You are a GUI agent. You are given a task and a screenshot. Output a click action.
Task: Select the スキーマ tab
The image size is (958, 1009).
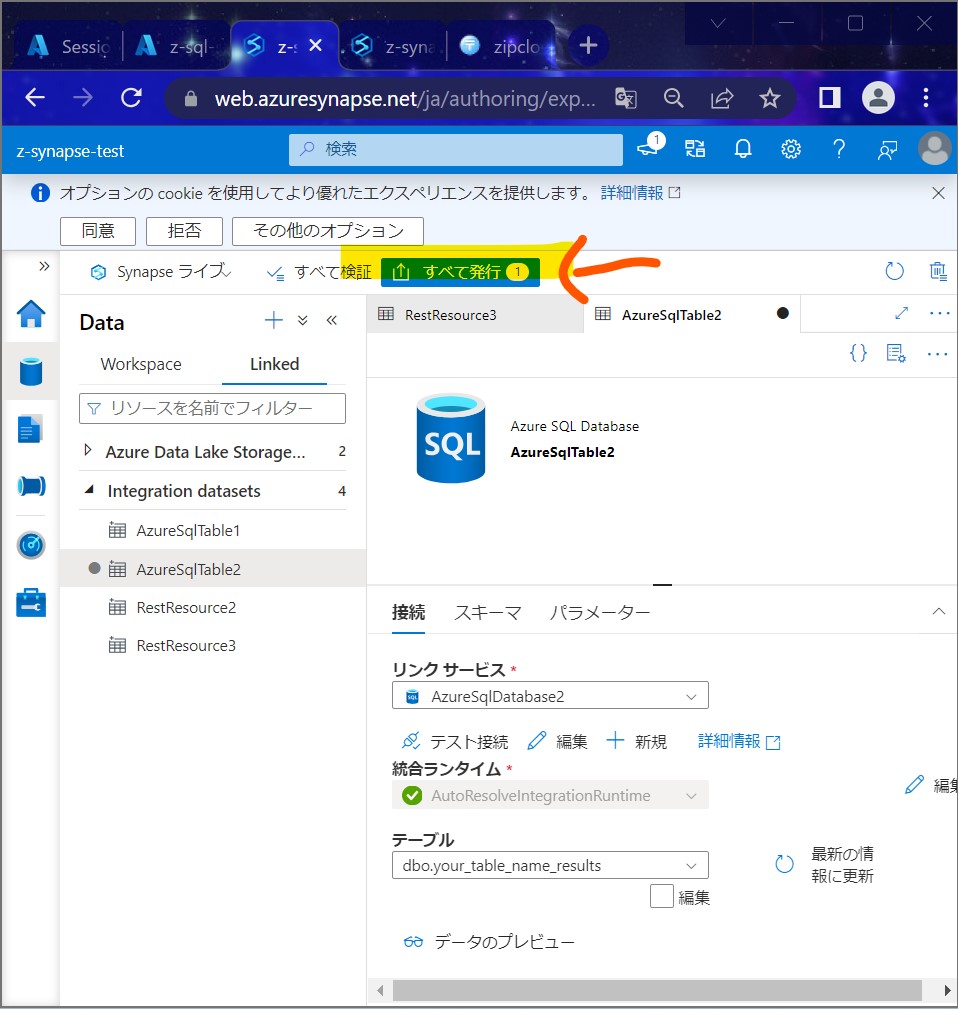coord(488,613)
